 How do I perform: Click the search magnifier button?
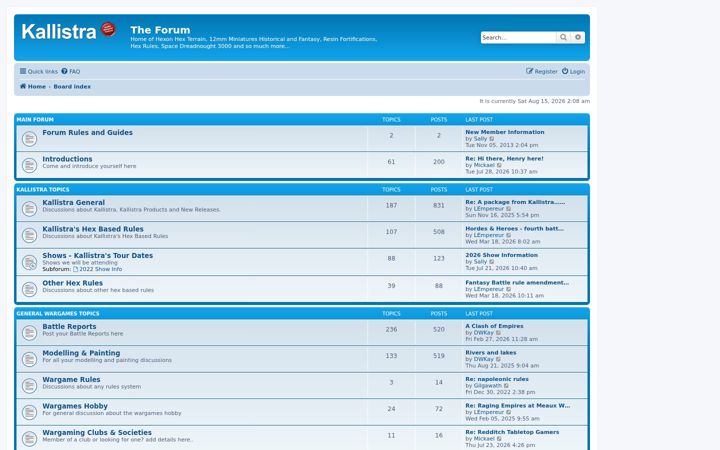(x=563, y=37)
